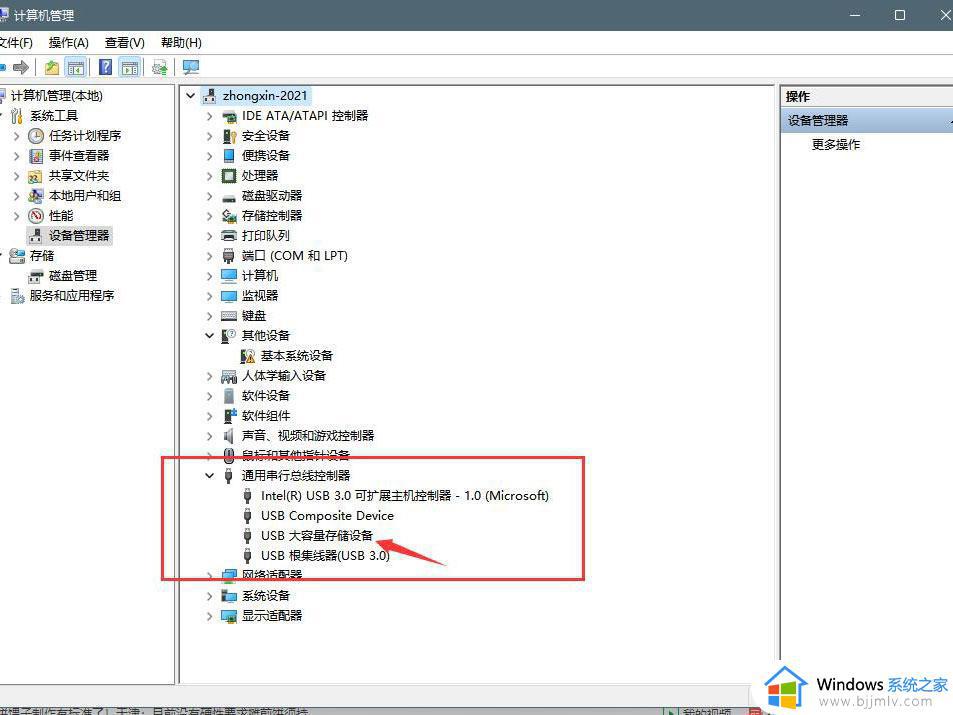
Task: Click the up one level folder icon
Action: click(x=52, y=67)
